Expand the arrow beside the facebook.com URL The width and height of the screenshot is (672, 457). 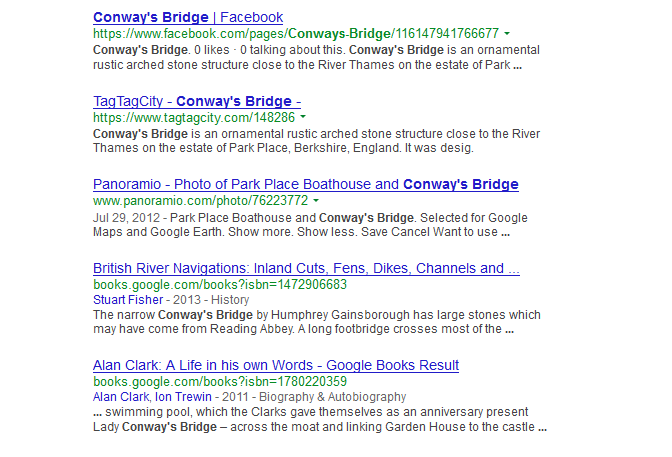tap(507, 33)
